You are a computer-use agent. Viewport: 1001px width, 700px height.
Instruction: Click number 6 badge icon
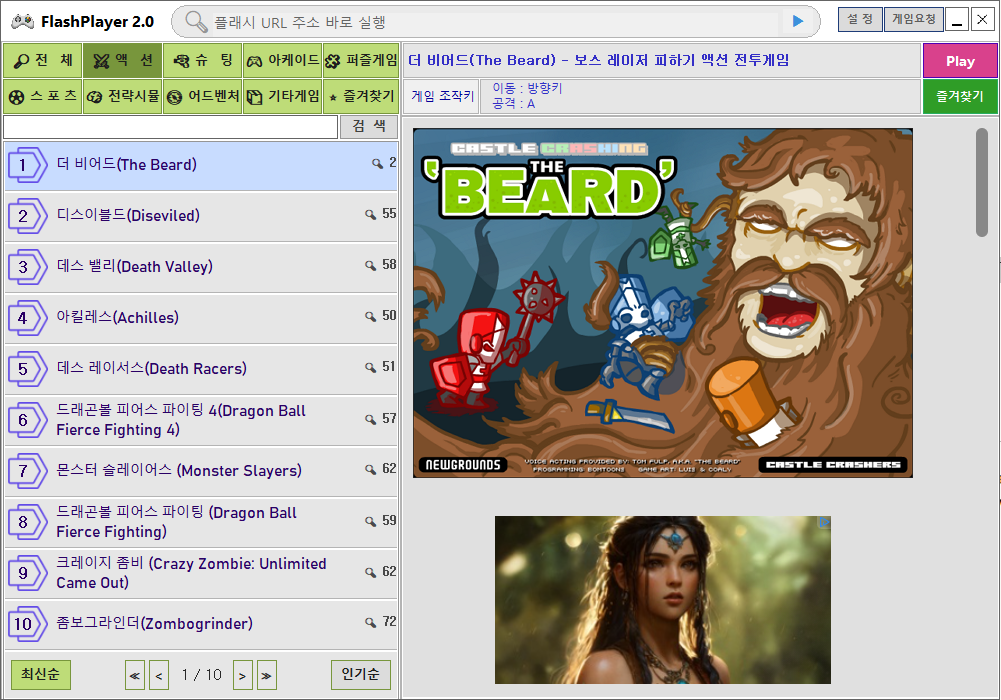tap(27, 421)
